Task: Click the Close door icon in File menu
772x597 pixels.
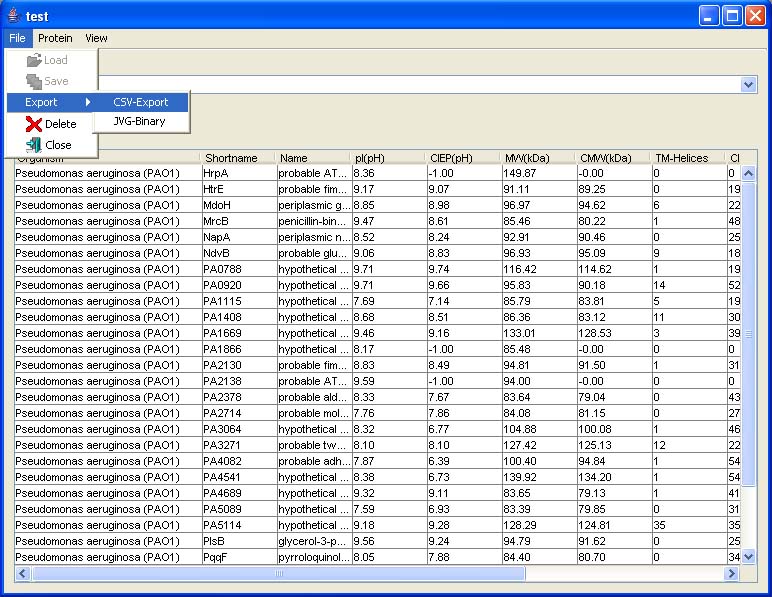Action: click(x=33, y=145)
